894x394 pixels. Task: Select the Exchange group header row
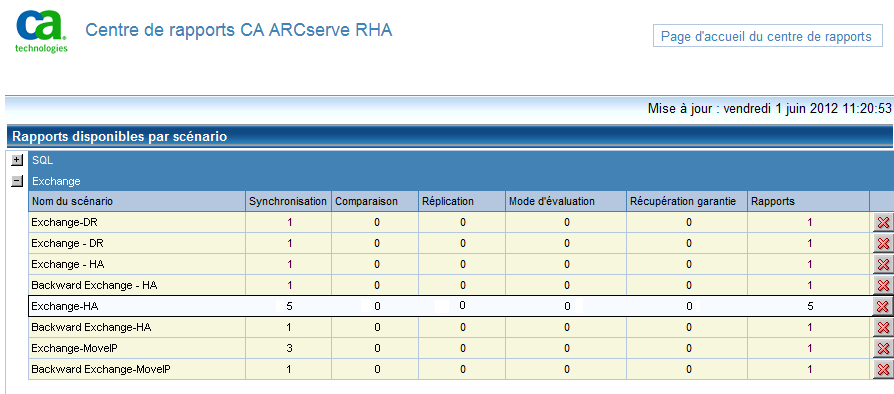(x=461, y=181)
